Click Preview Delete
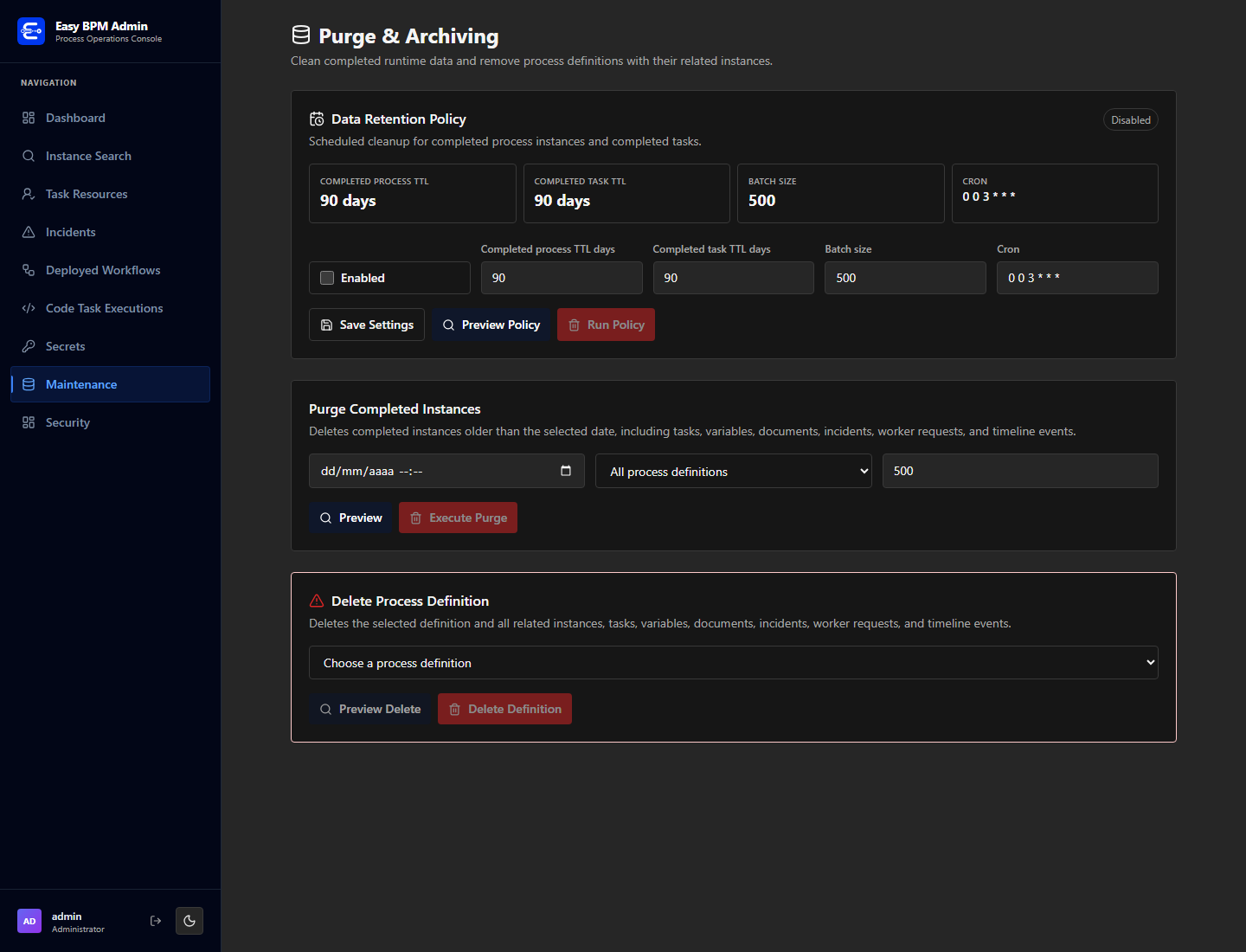 click(x=369, y=709)
